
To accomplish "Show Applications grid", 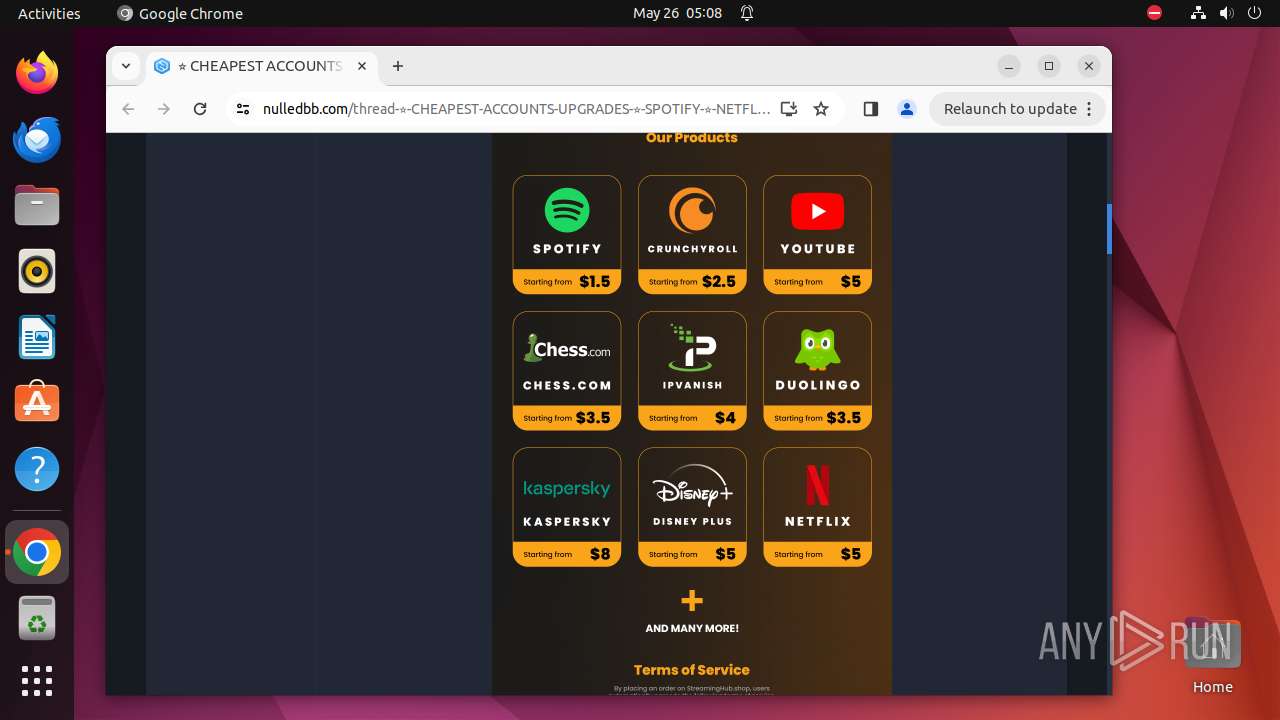I will tap(37, 681).
